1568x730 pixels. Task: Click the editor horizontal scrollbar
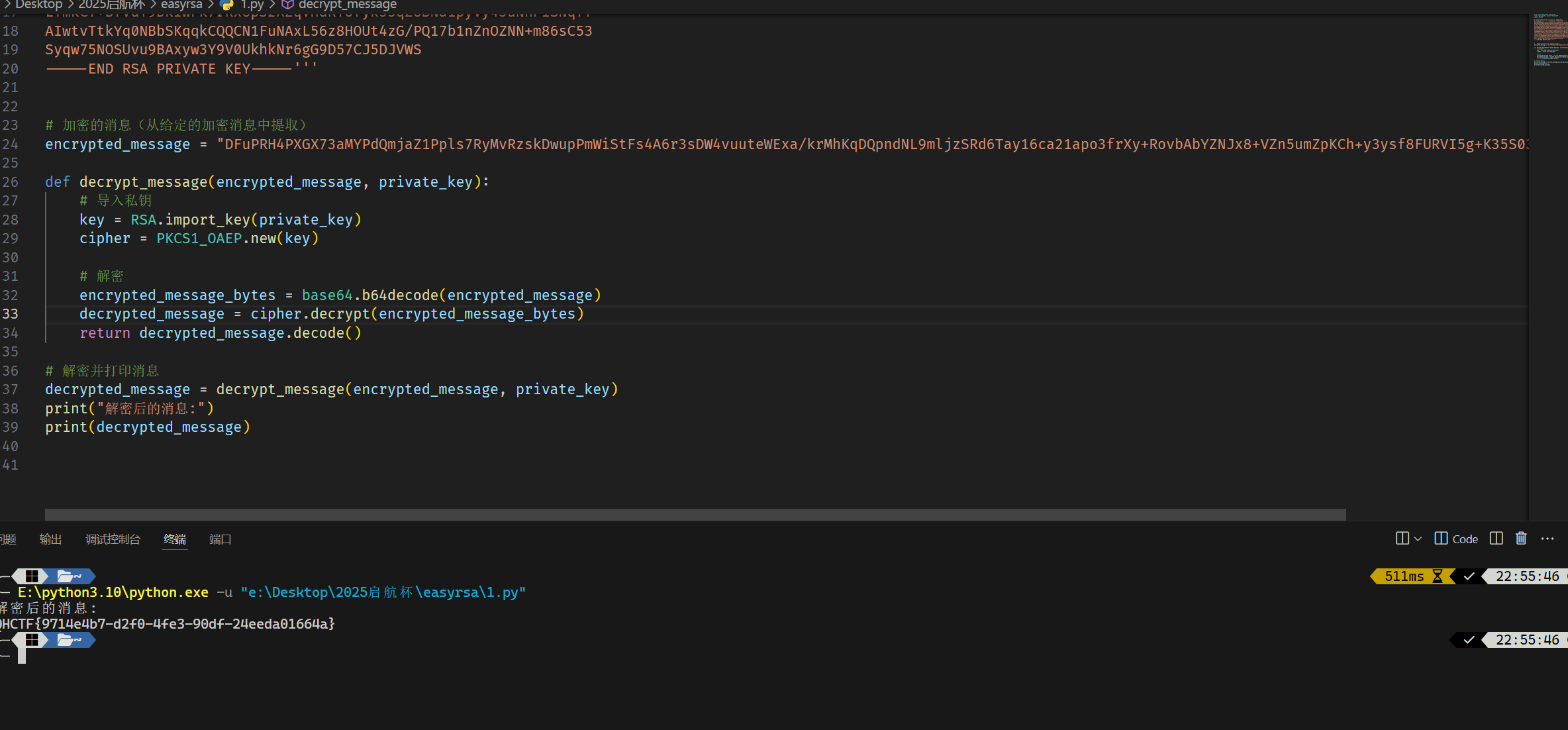pos(695,515)
